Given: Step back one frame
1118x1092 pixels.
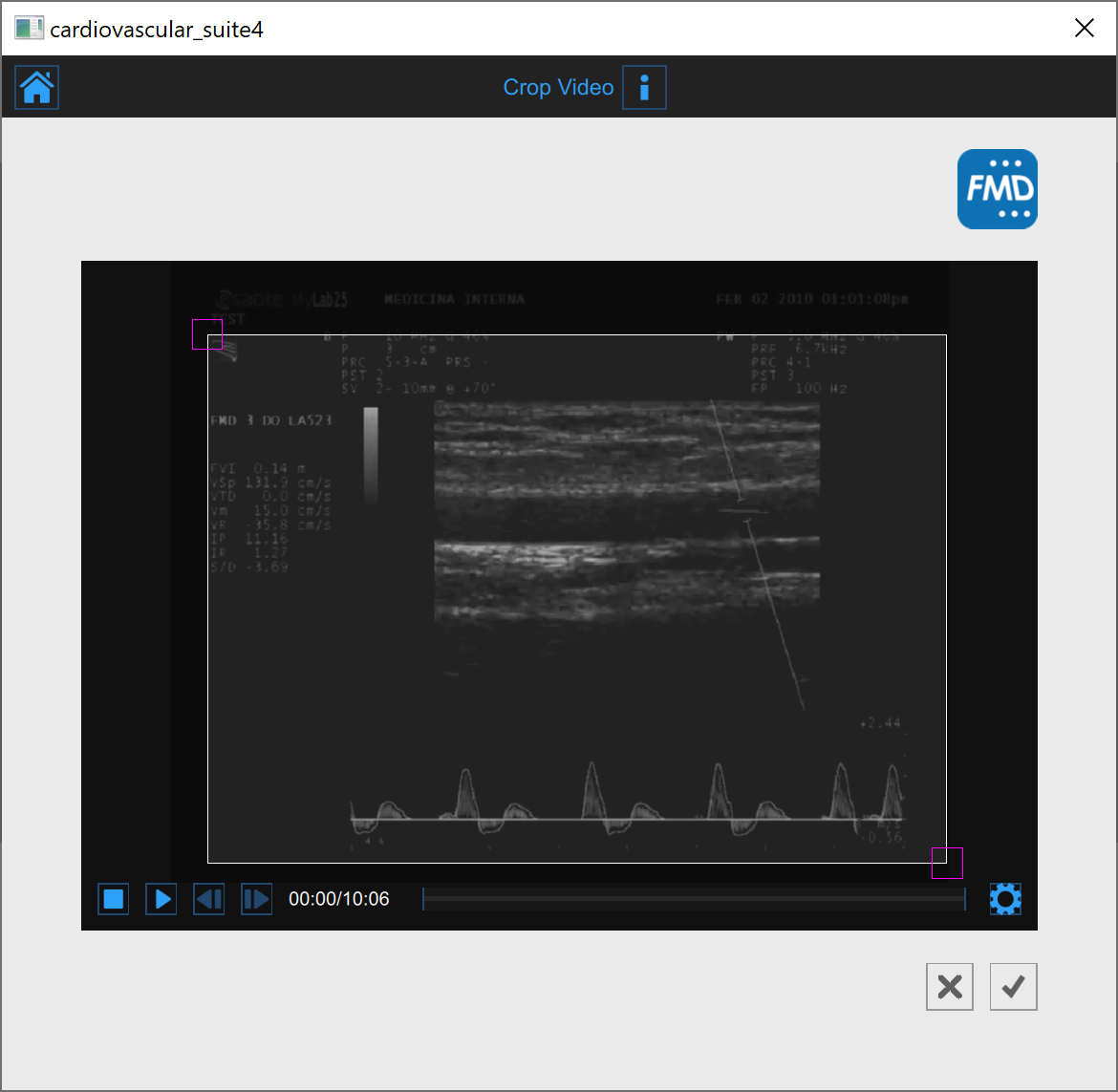Looking at the screenshot, I should pyautogui.click(x=209, y=899).
